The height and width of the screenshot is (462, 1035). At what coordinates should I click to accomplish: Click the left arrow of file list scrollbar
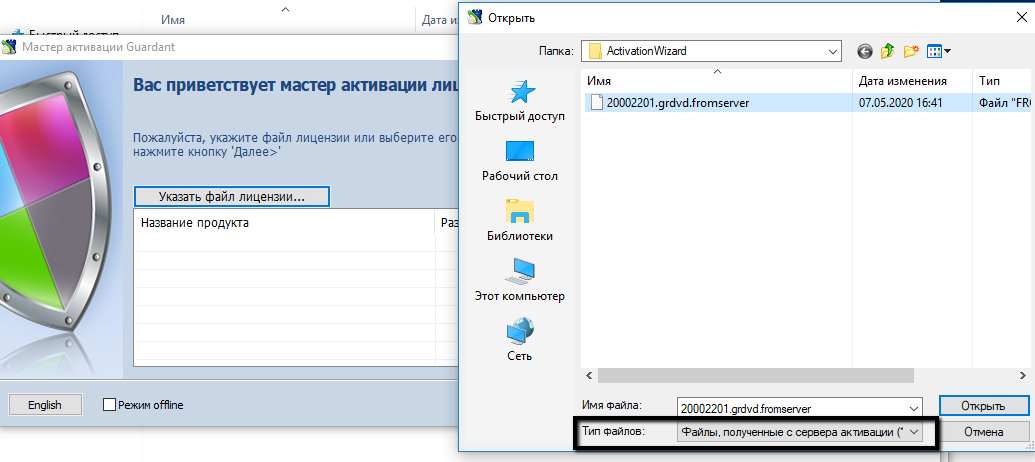coord(589,375)
